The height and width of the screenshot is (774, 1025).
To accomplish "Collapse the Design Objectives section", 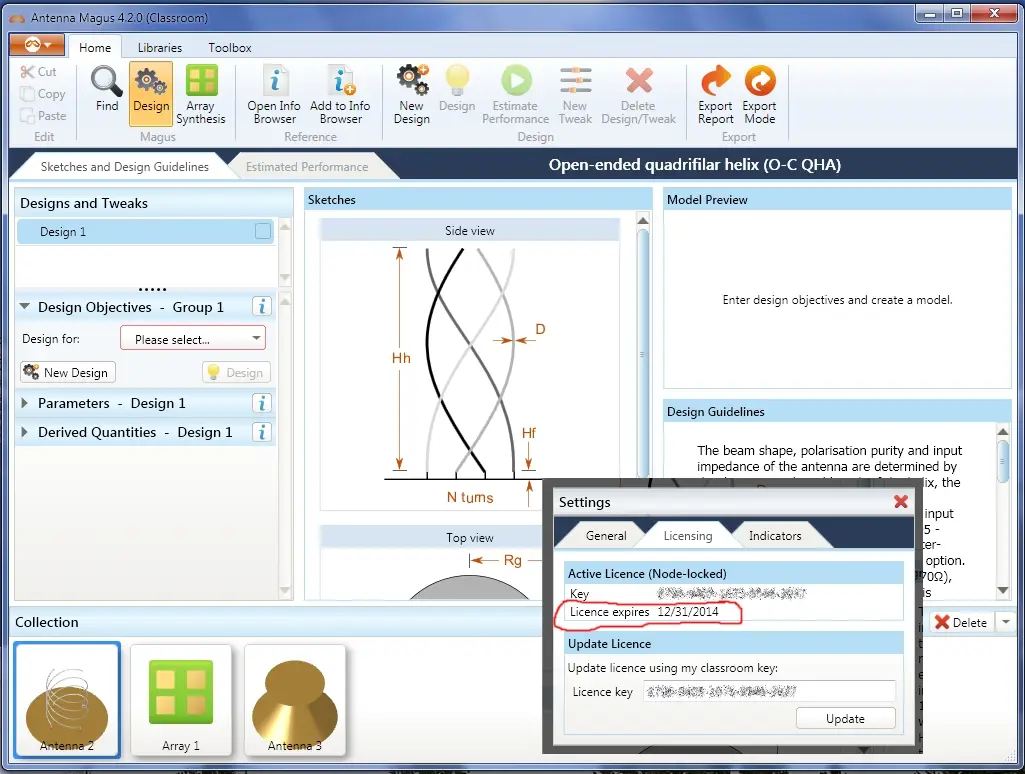I will pyautogui.click(x=25, y=307).
